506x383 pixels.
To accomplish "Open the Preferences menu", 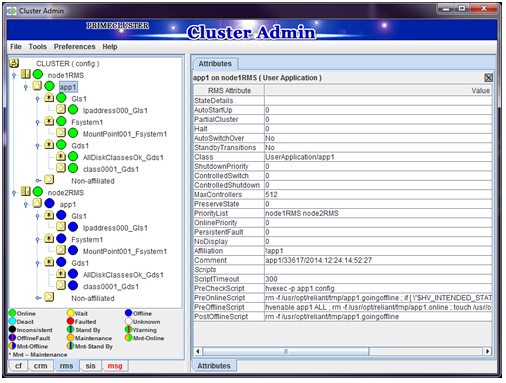I will [75, 47].
